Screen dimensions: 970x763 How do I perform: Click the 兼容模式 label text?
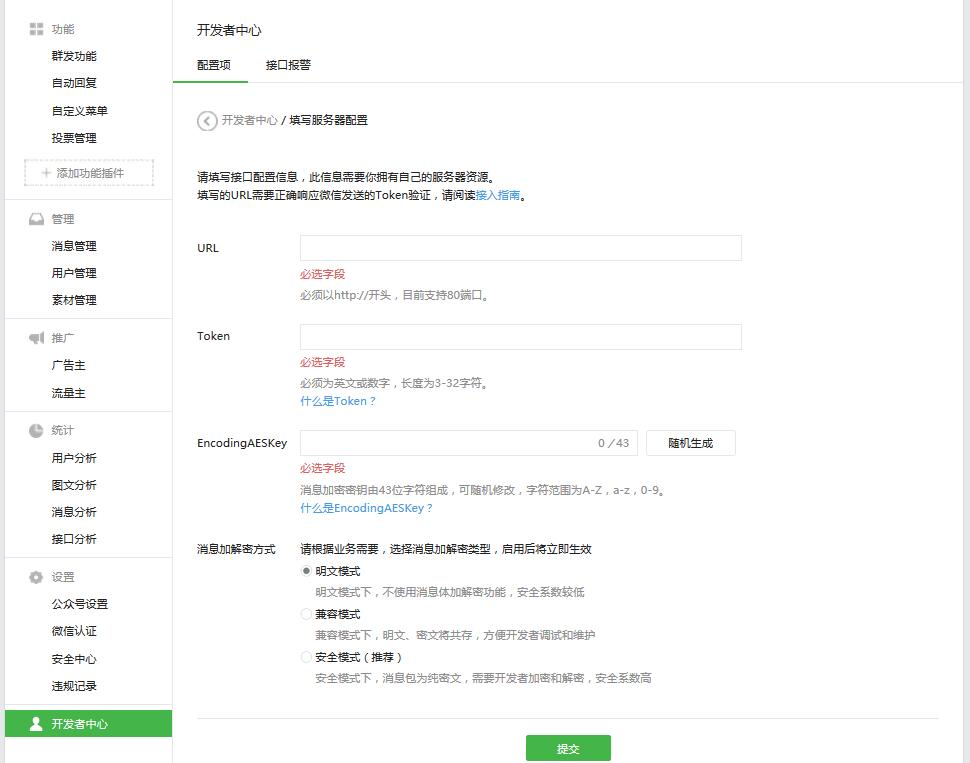point(338,614)
